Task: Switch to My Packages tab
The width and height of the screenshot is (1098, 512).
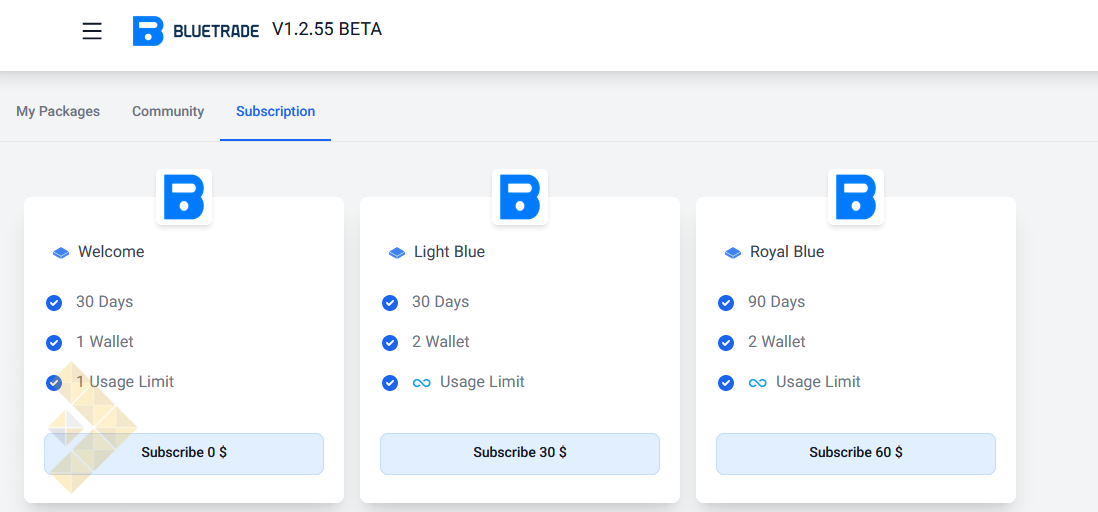Action: coord(58,111)
